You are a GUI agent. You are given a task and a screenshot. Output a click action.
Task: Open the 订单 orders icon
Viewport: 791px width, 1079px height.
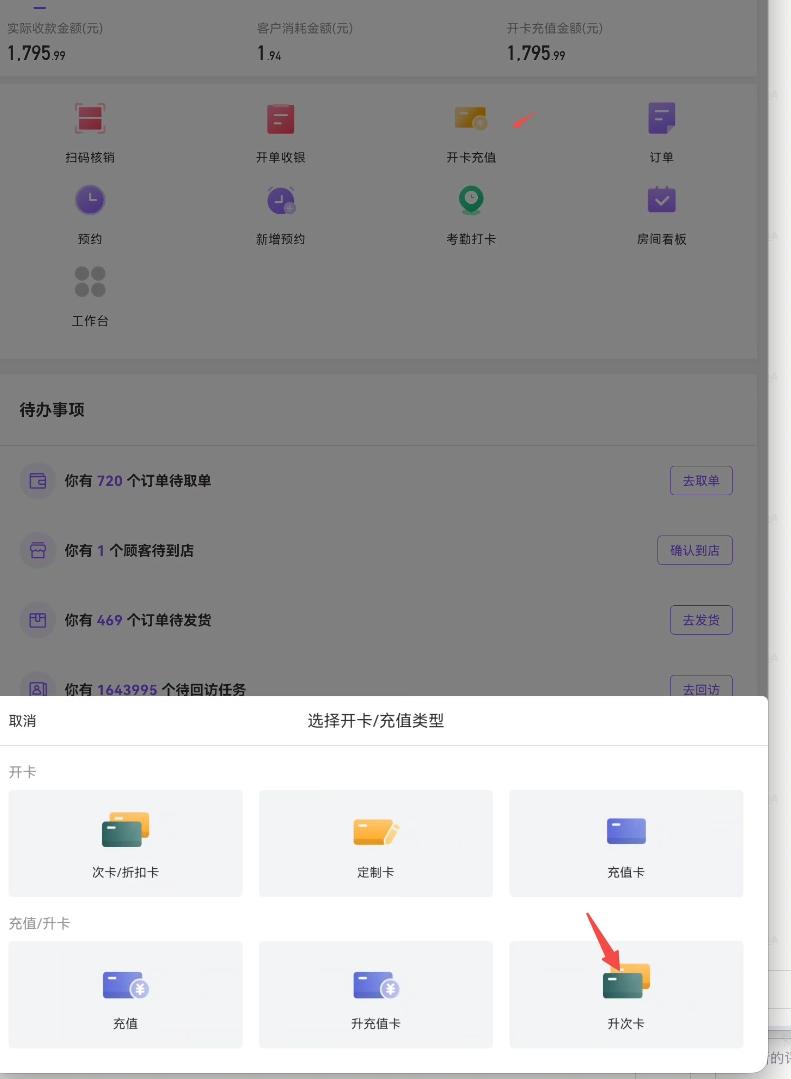tap(661, 118)
